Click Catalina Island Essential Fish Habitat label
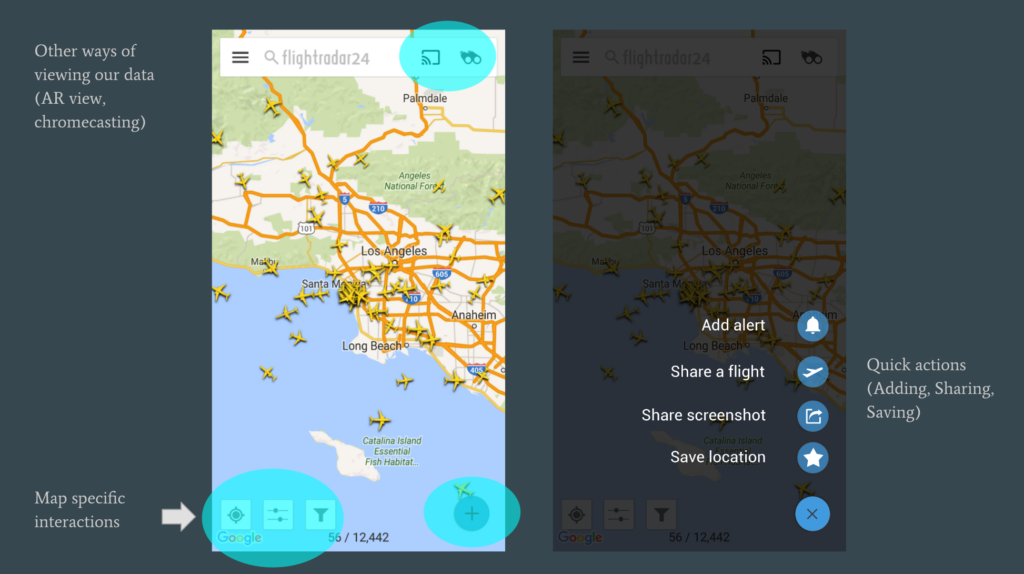The width and height of the screenshot is (1024, 574). click(x=392, y=451)
